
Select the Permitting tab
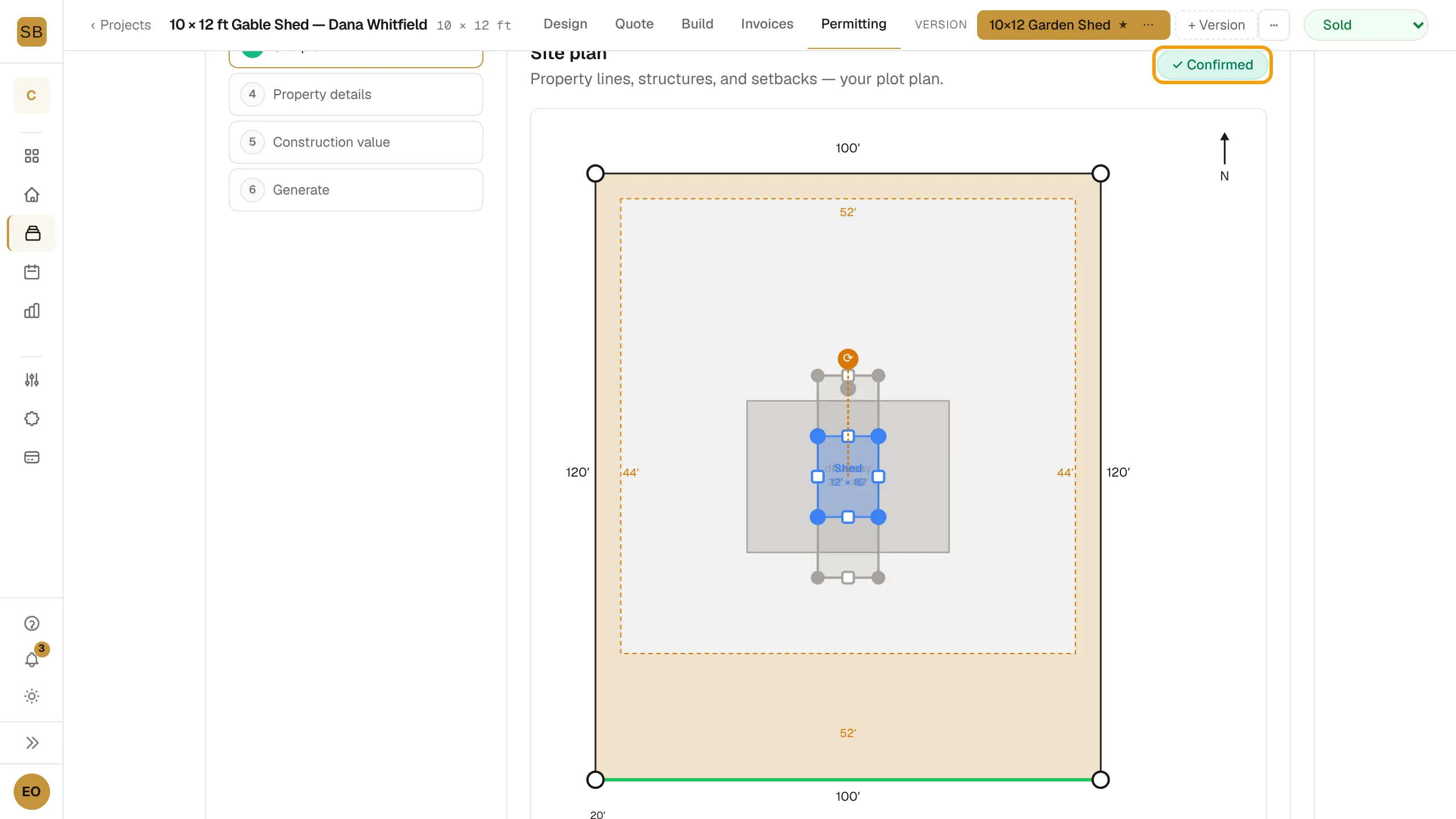(854, 24)
